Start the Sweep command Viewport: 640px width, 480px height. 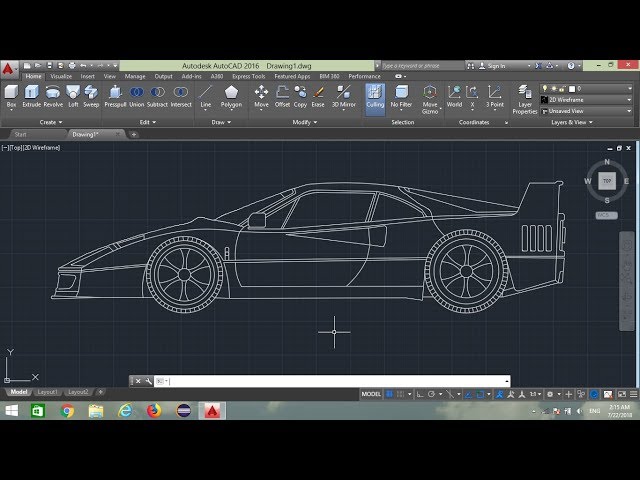(x=91, y=96)
